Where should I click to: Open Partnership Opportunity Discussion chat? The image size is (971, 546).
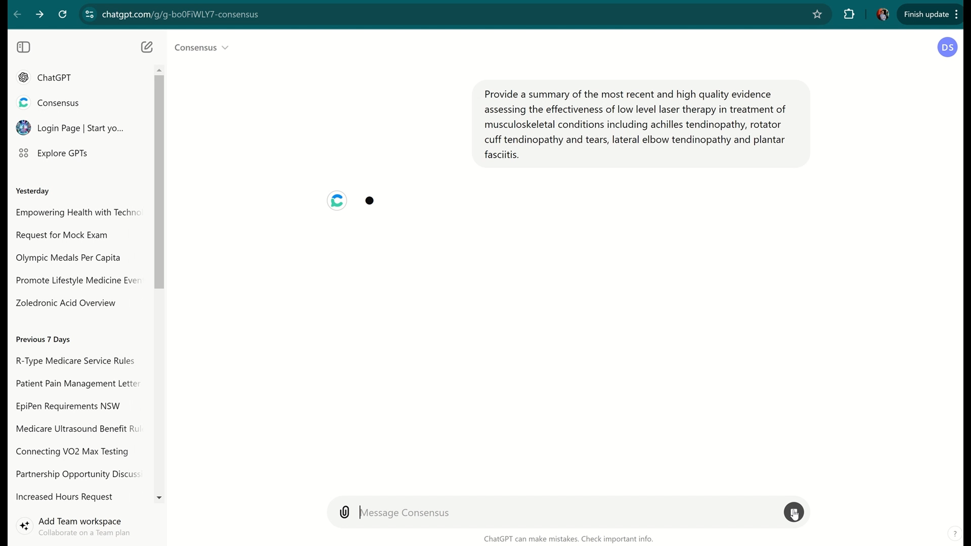(81, 474)
